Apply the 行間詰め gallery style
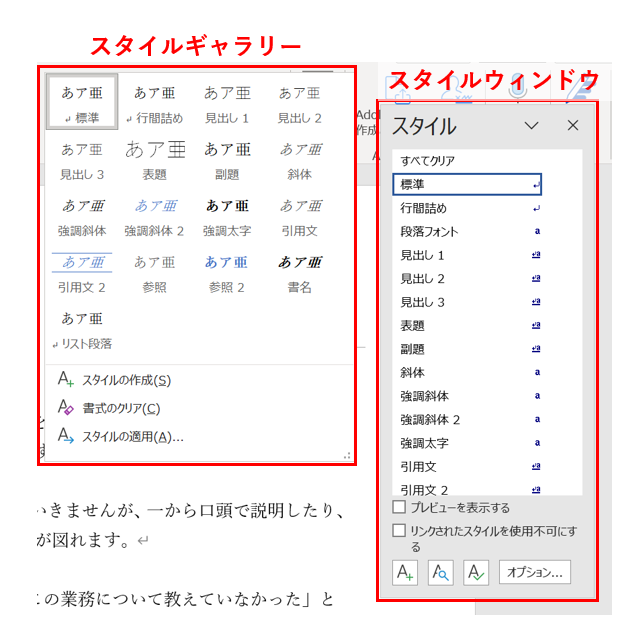The height and width of the screenshot is (639, 640). coord(154,102)
